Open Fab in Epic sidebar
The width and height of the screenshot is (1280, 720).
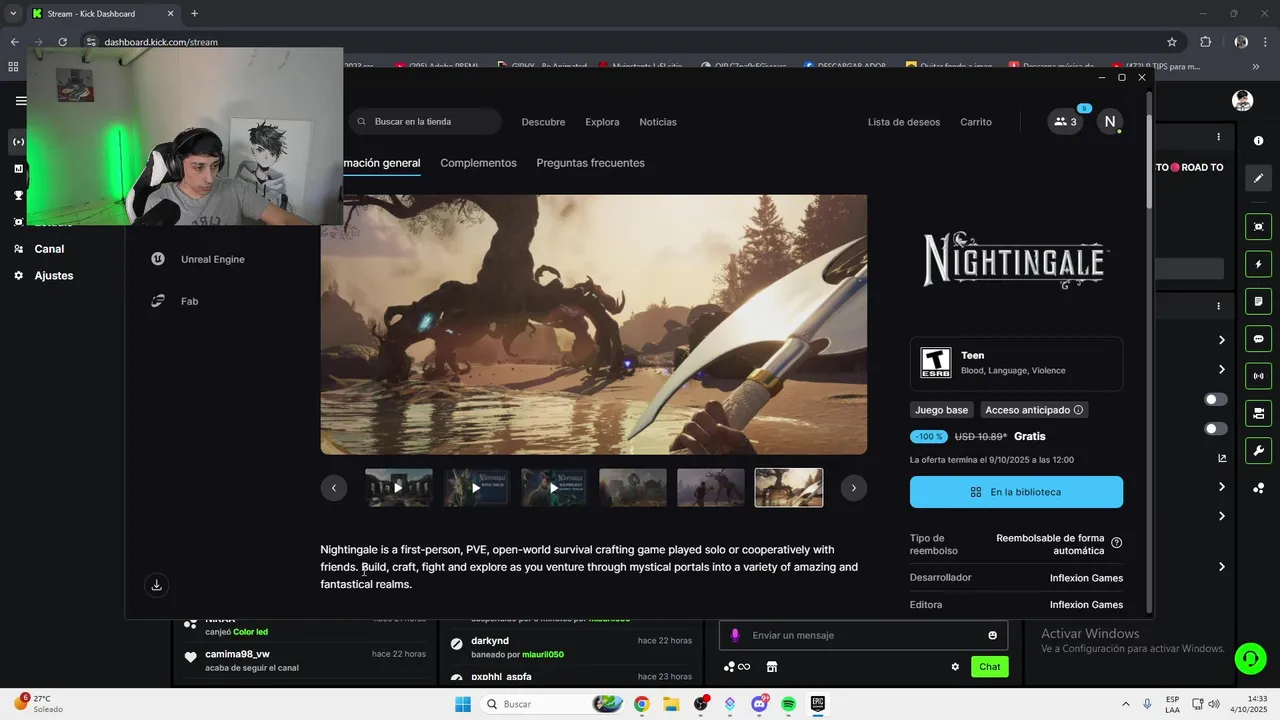coord(173,301)
